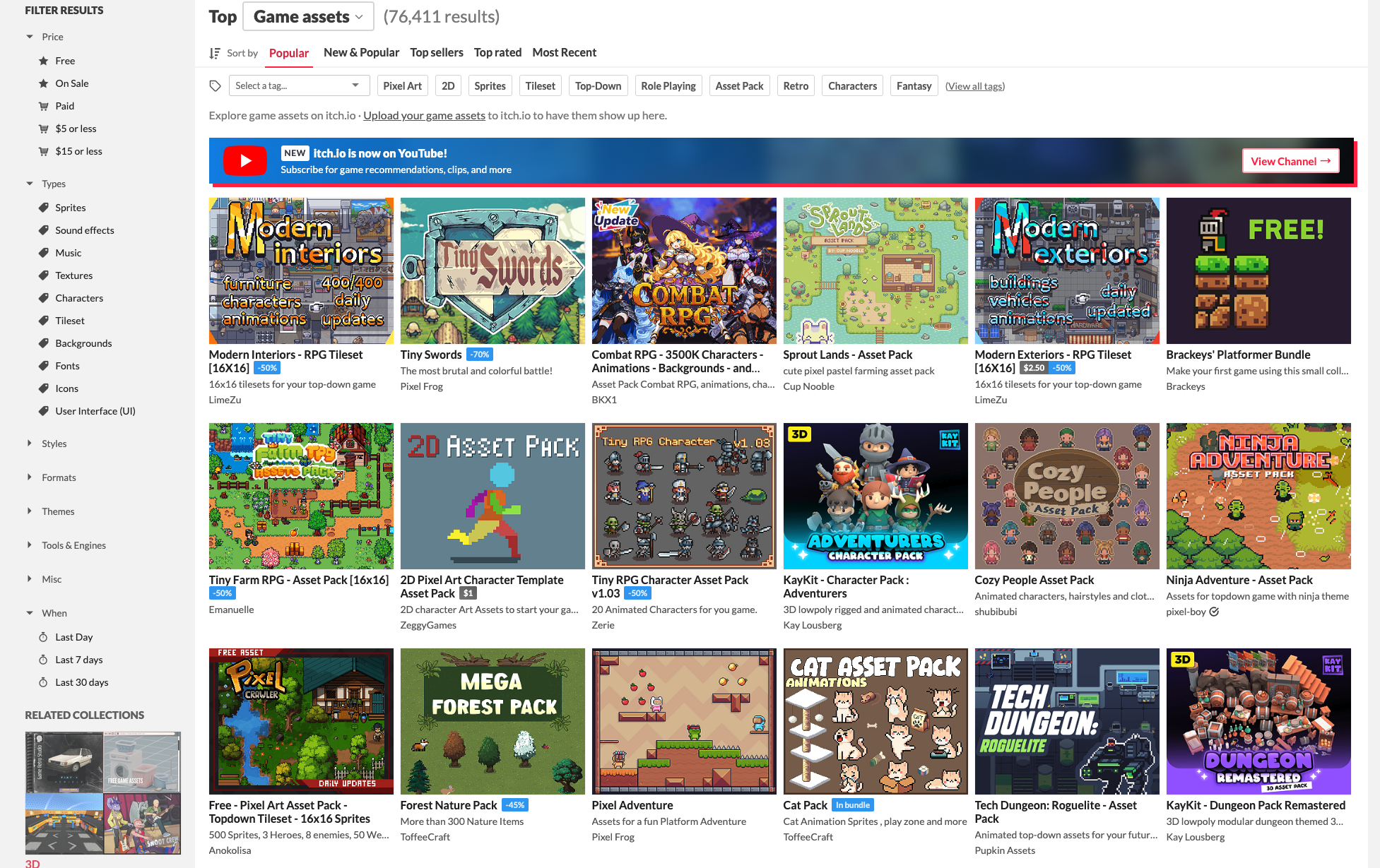Open the Tech Dungeon: Roguelite thumbnail
The width and height of the screenshot is (1380, 868).
(x=1067, y=721)
